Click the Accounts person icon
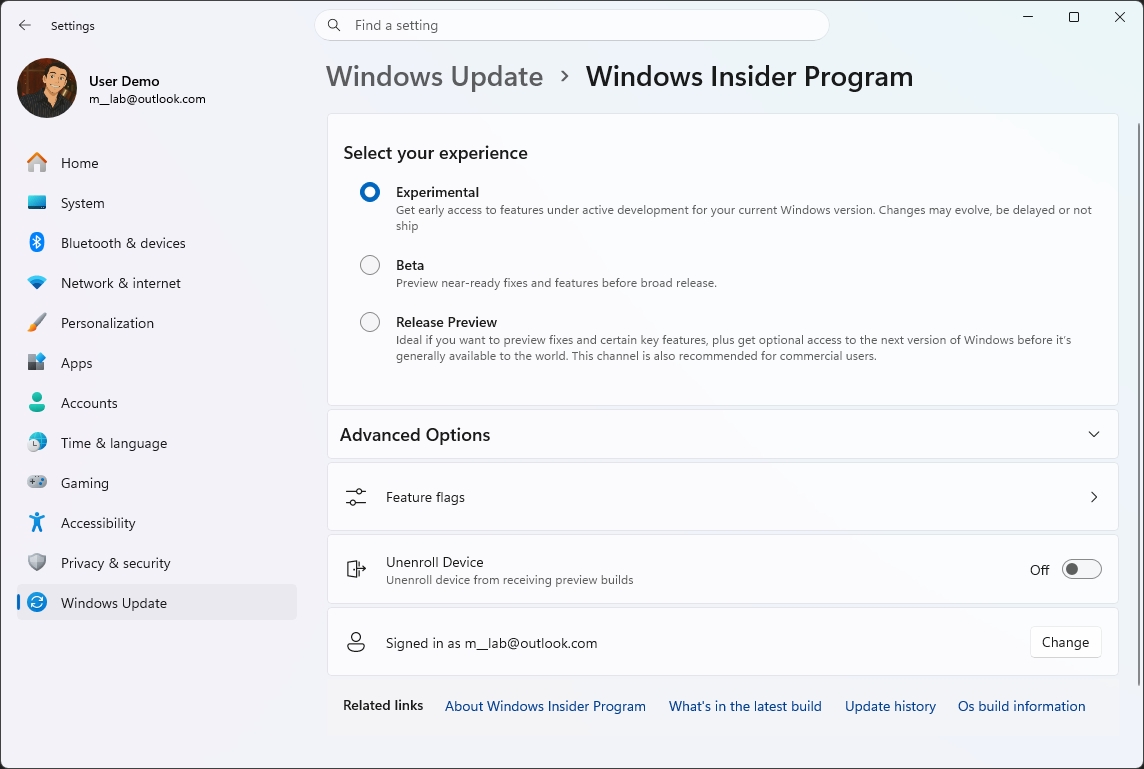Image resolution: width=1144 pixels, height=769 pixels. click(36, 403)
